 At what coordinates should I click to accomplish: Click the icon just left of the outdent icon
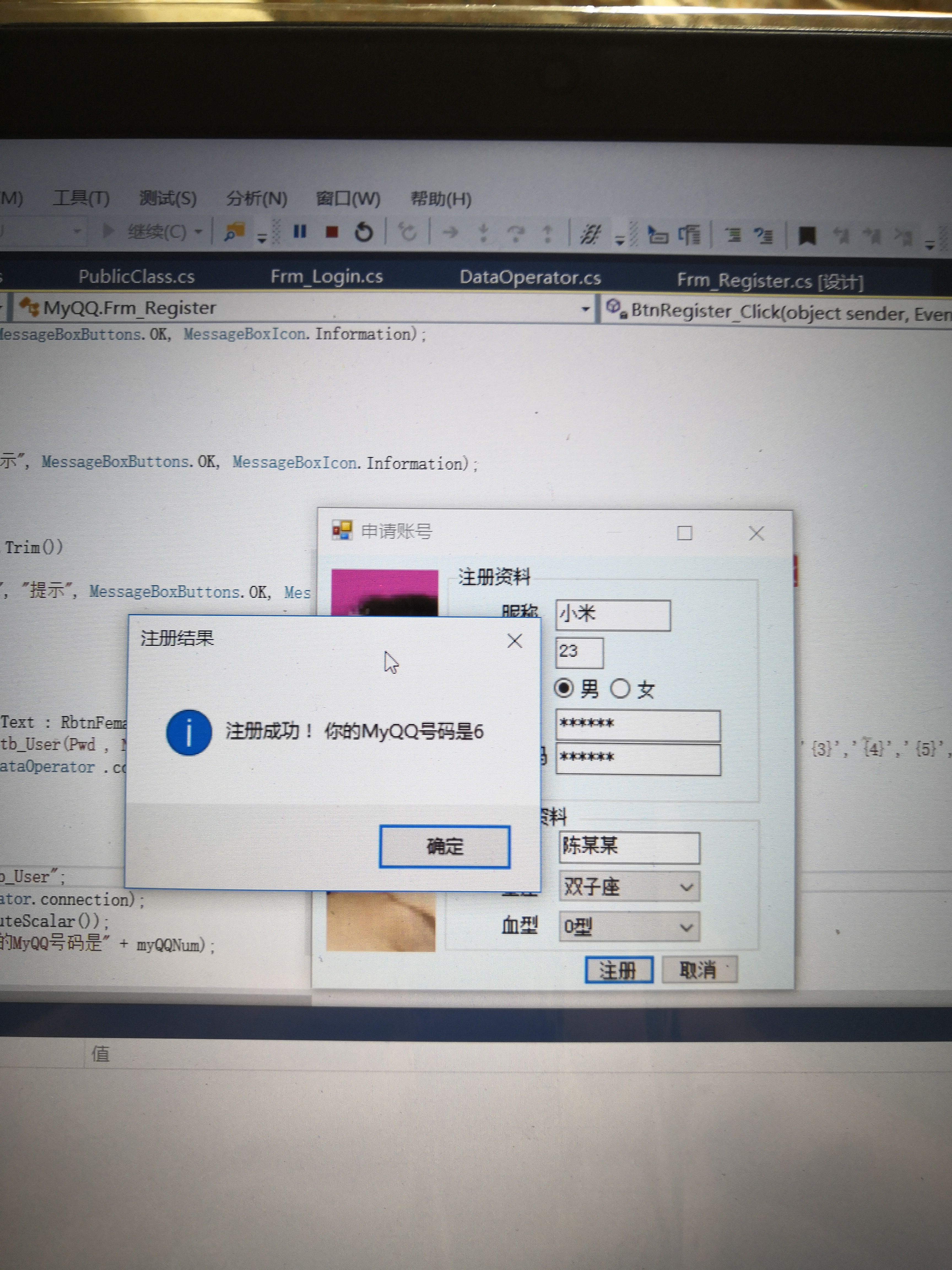[x=689, y=235]
